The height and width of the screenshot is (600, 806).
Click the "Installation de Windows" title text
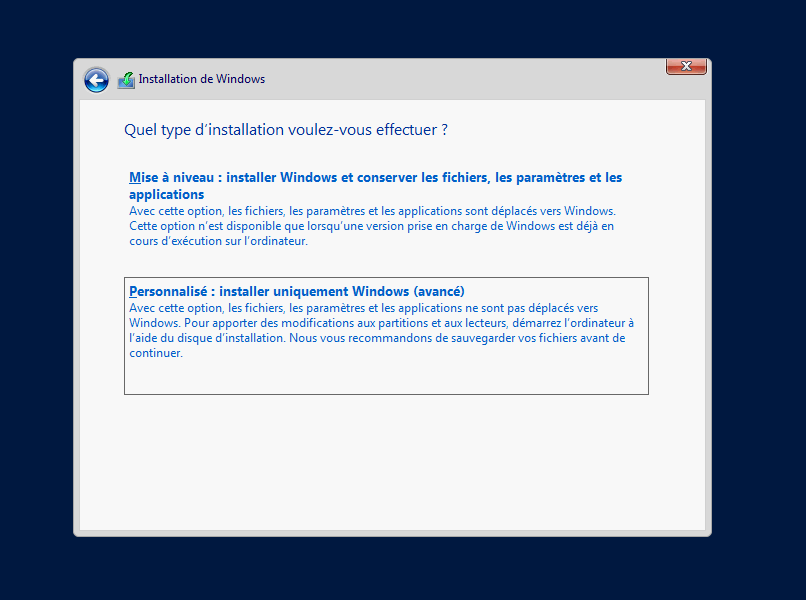point(201,79)
